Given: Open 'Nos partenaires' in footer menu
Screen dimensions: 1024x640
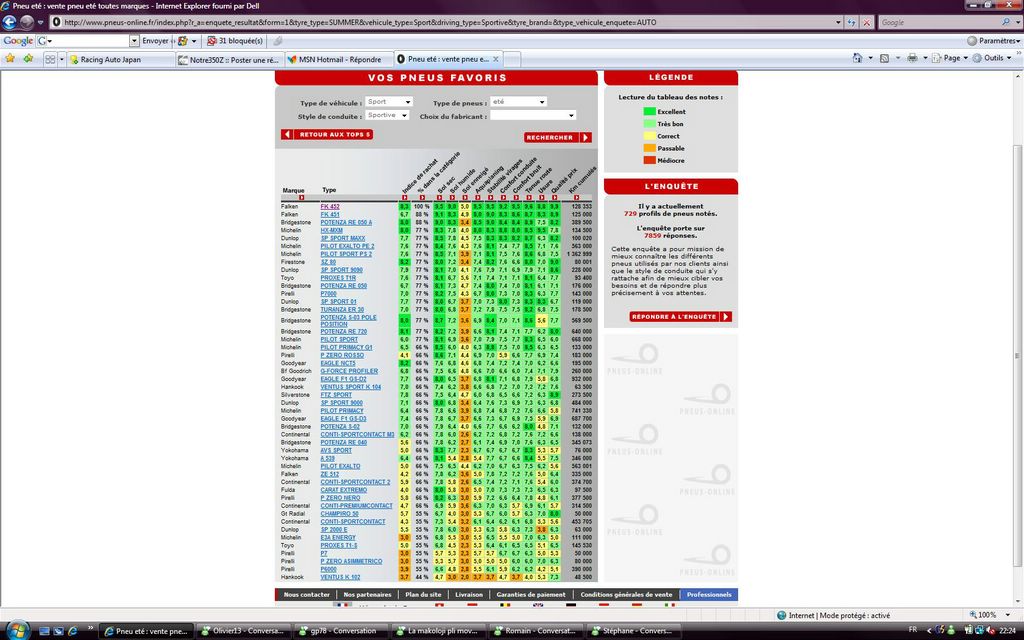Looking at the screenshot, I should (367, 594).
